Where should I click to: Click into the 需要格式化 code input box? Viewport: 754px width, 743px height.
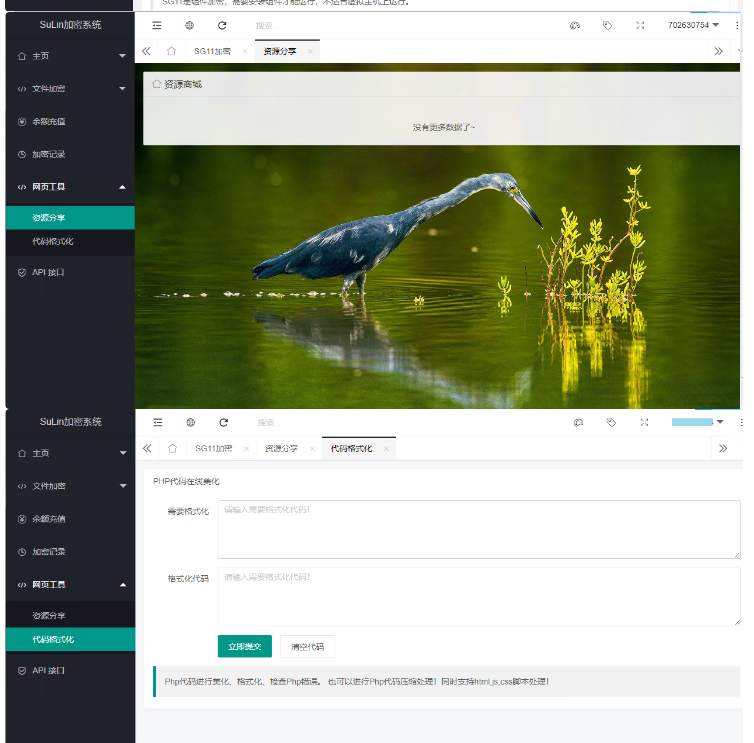(478, 529)
